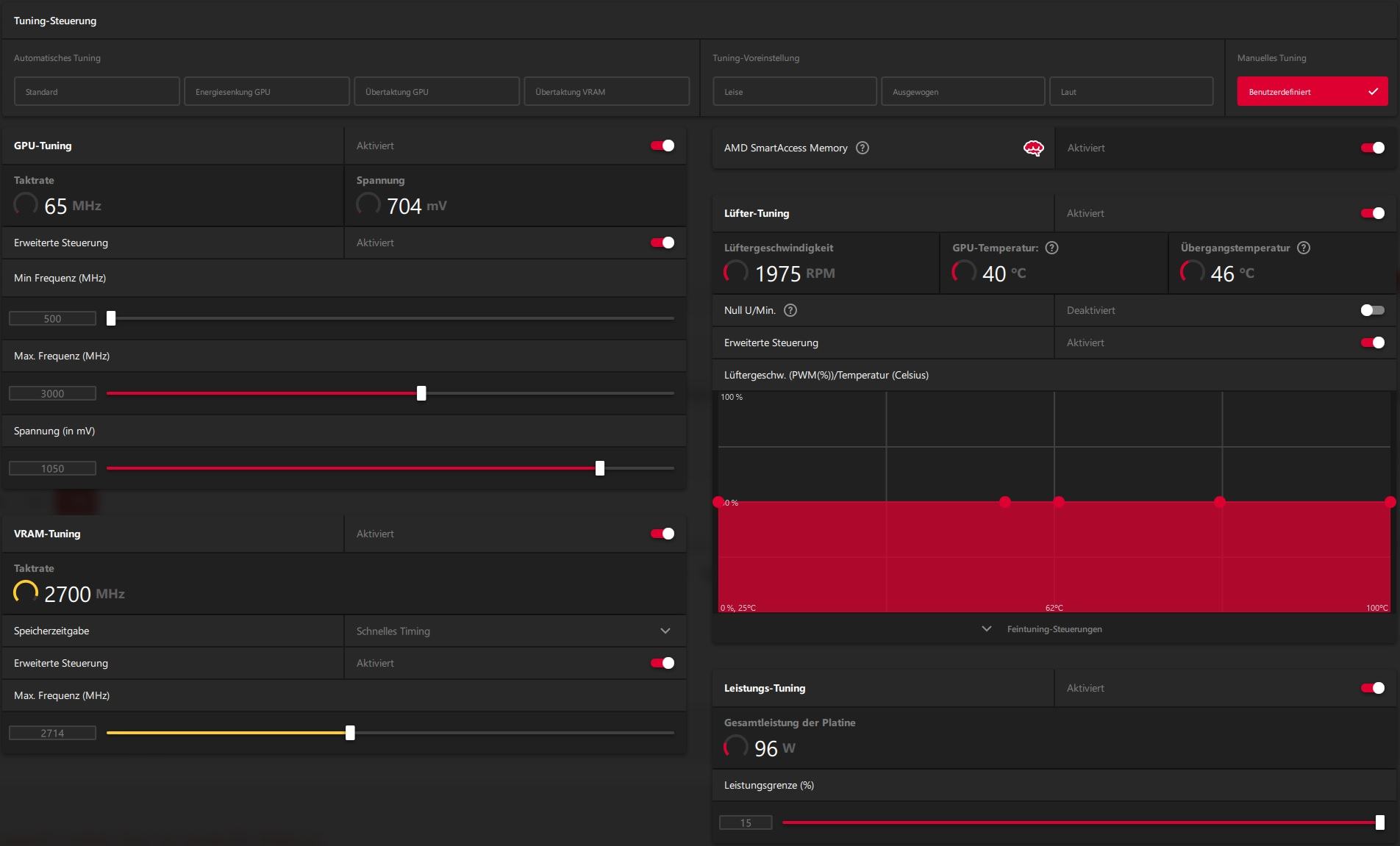Toggle the GPU-Tuning switch

(x=662, y=146)
